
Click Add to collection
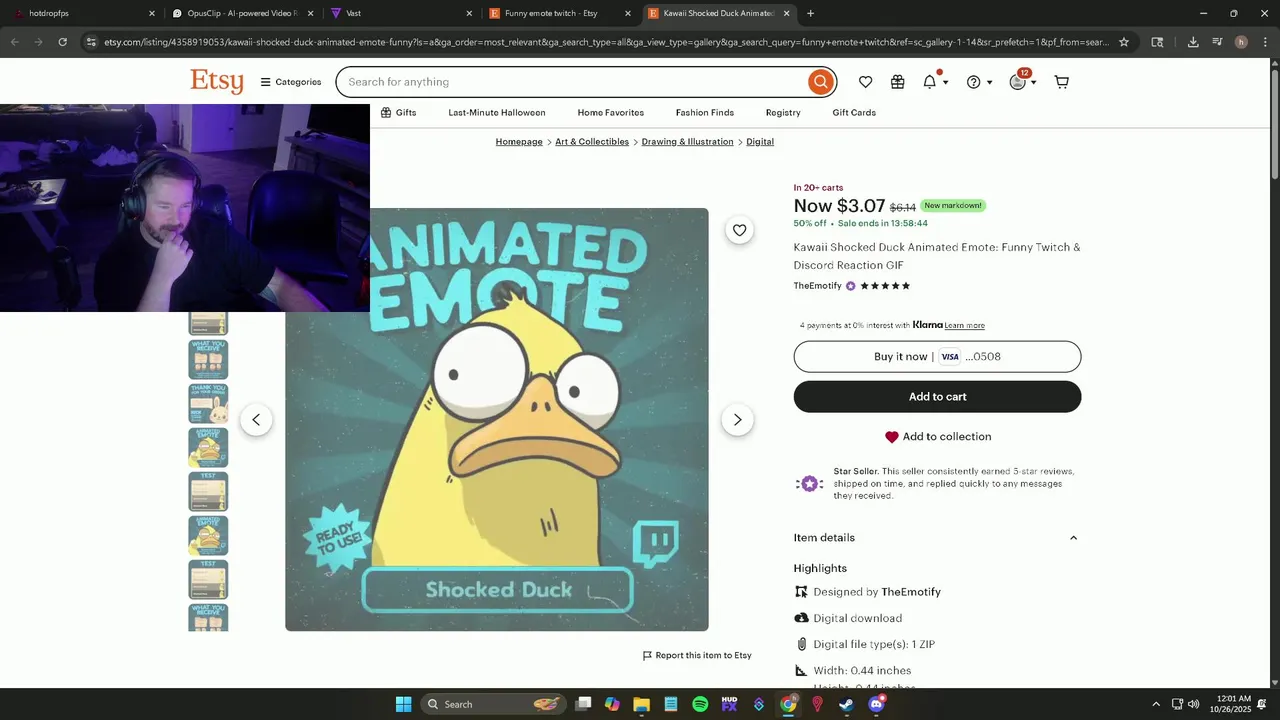click(x=937, y=437)
